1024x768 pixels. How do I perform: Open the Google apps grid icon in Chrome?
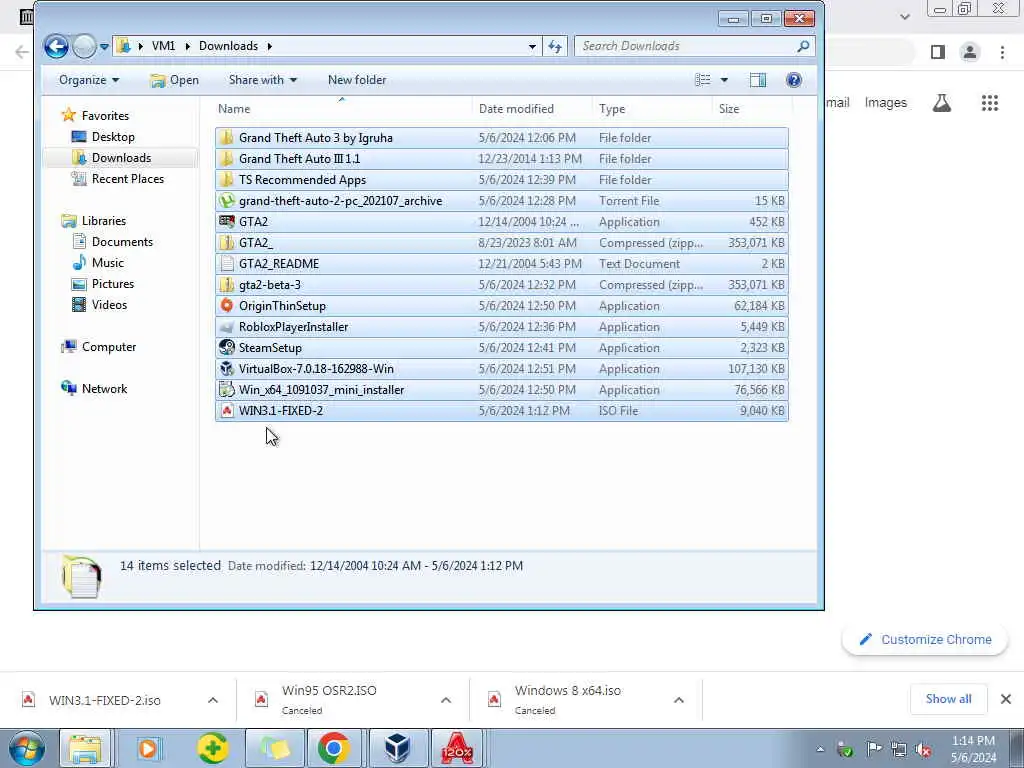[990, 103]
